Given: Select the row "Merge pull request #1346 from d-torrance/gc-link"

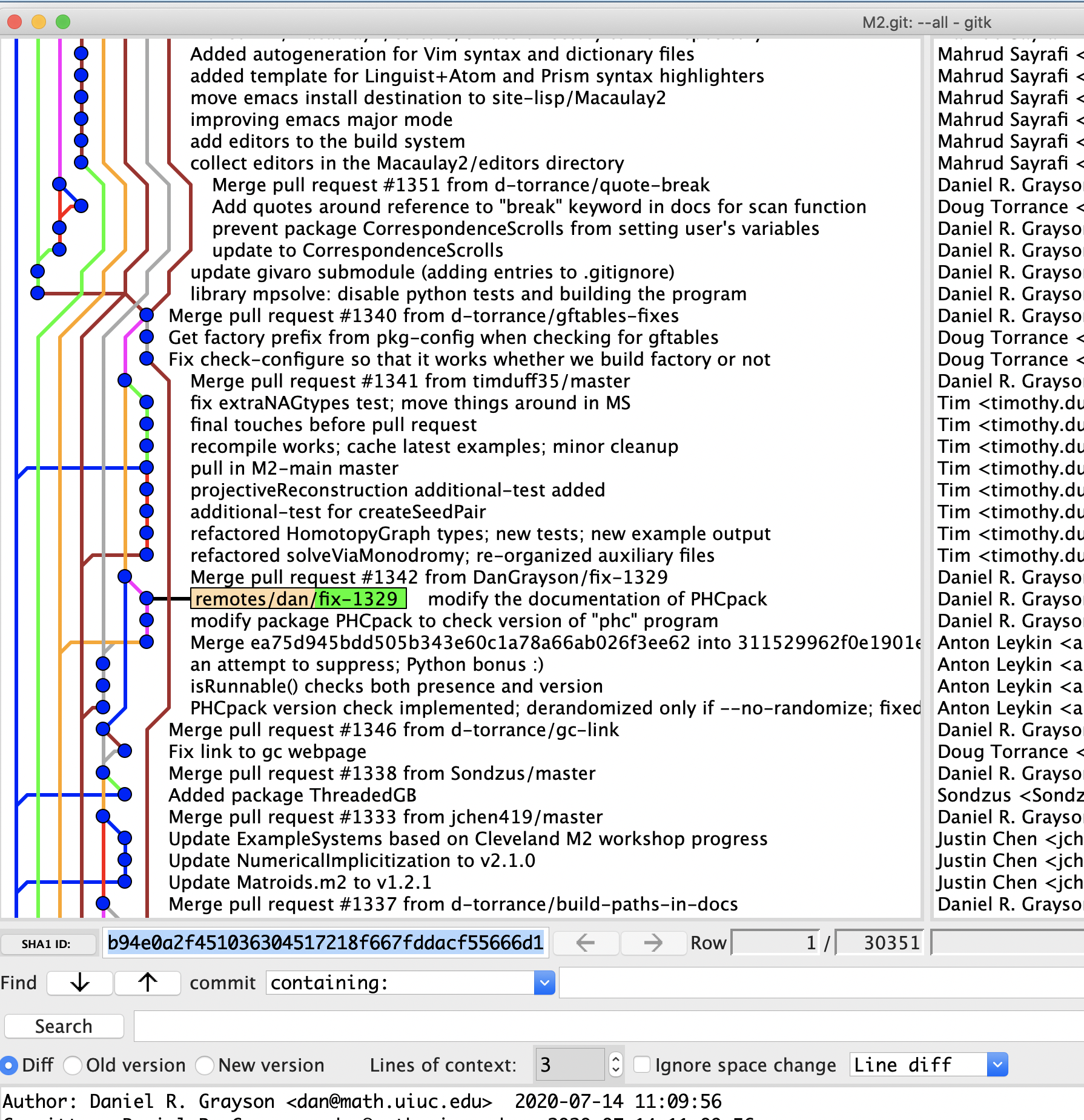Looking at the screenshot, I should click(394, 730).
